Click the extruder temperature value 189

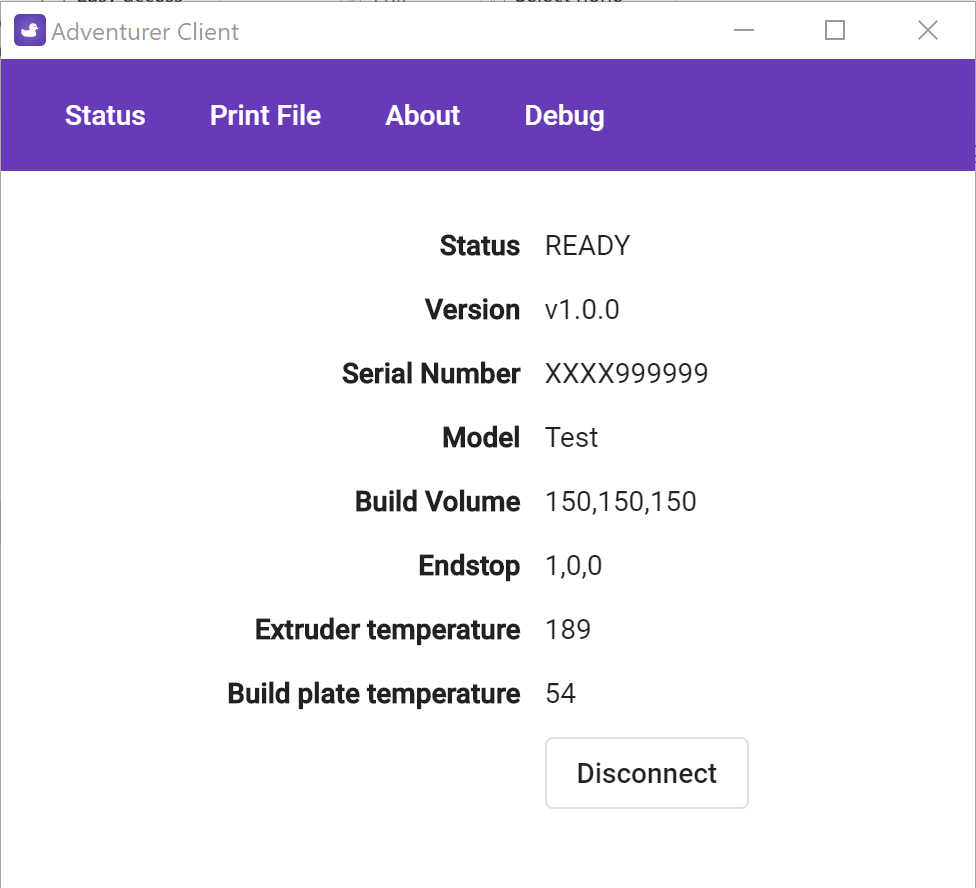(568, 630)
